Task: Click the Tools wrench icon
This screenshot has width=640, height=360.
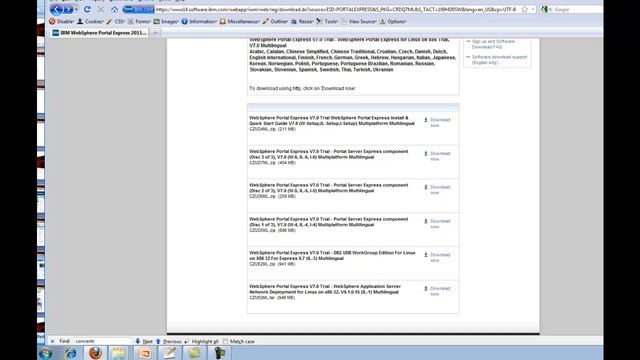Action: [x=319, y=21]
